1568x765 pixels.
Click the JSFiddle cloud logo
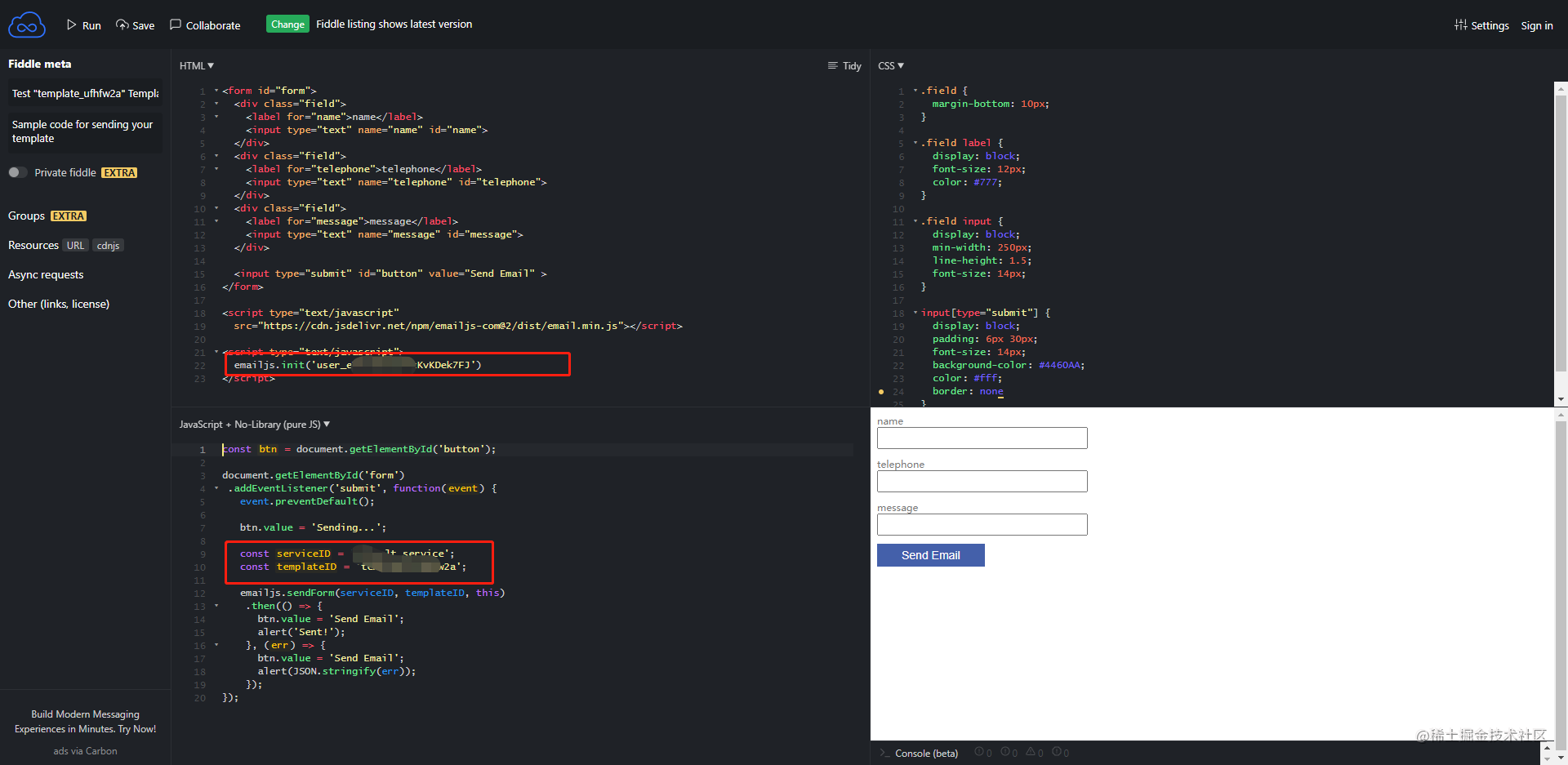(x=27, y=24)
